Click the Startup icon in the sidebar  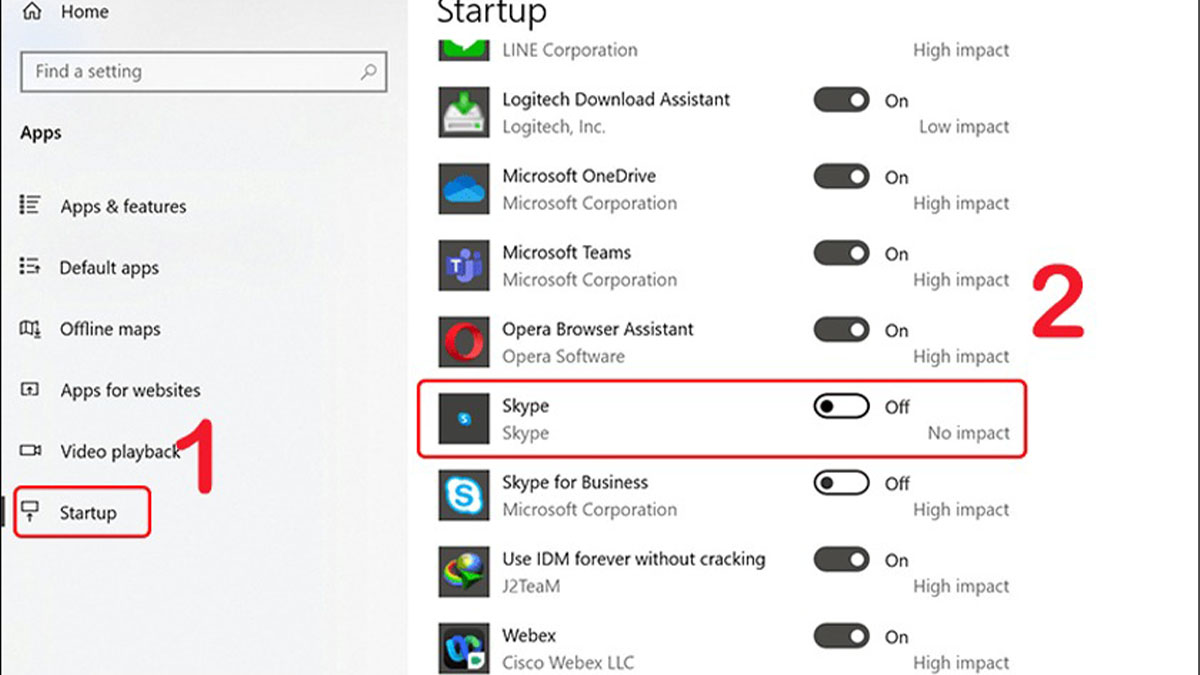point(31,512)
